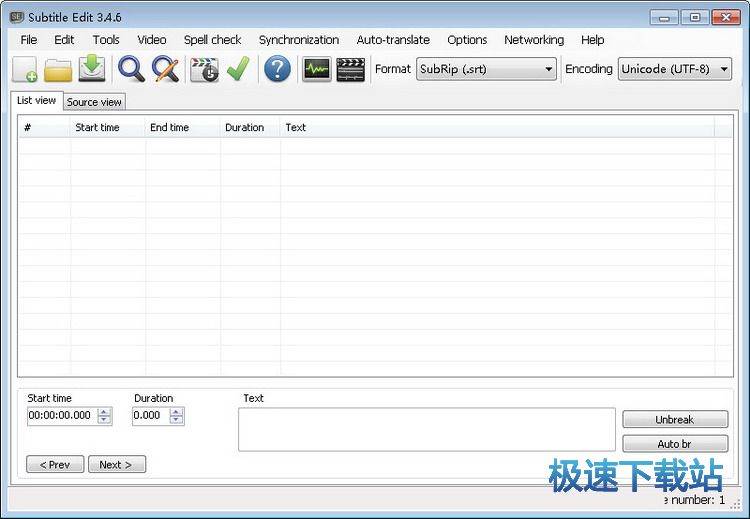Click the New subtitle file icon
This screenshot has width=750, height=519.
(25, 69)
